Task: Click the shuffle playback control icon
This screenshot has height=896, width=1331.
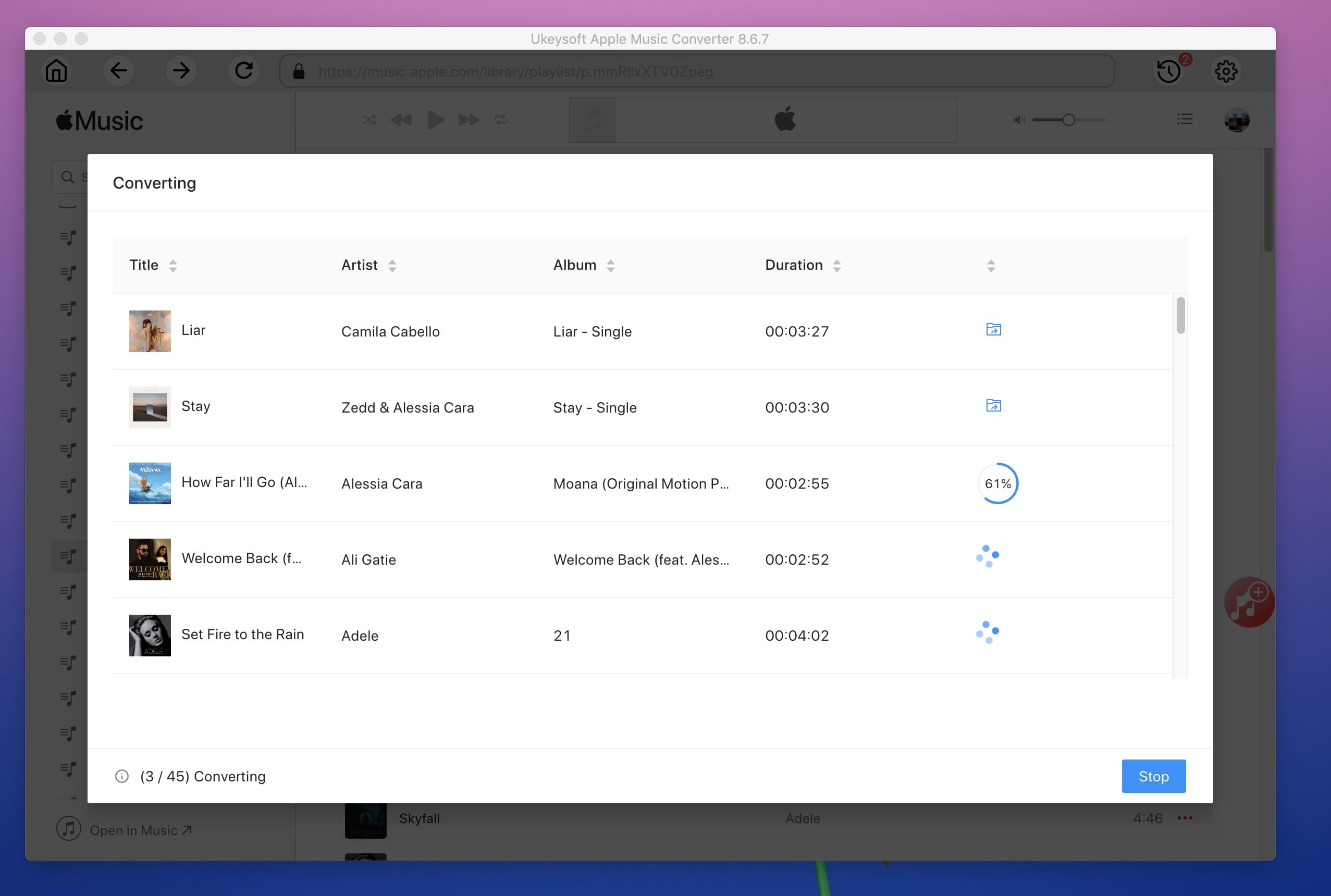Action: [x=369, y=120]
